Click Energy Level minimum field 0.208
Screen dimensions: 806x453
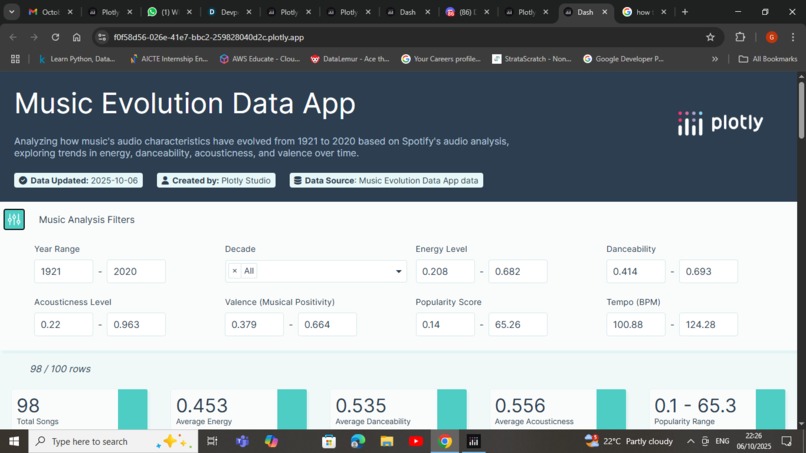[445, 271]
